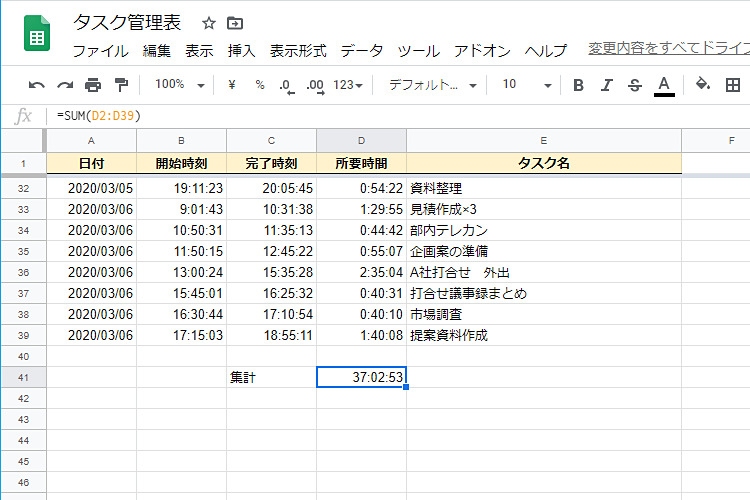The image size is (750, 500).
Task: Open the ヘルプ menu
Action: (x=546, y=51)
